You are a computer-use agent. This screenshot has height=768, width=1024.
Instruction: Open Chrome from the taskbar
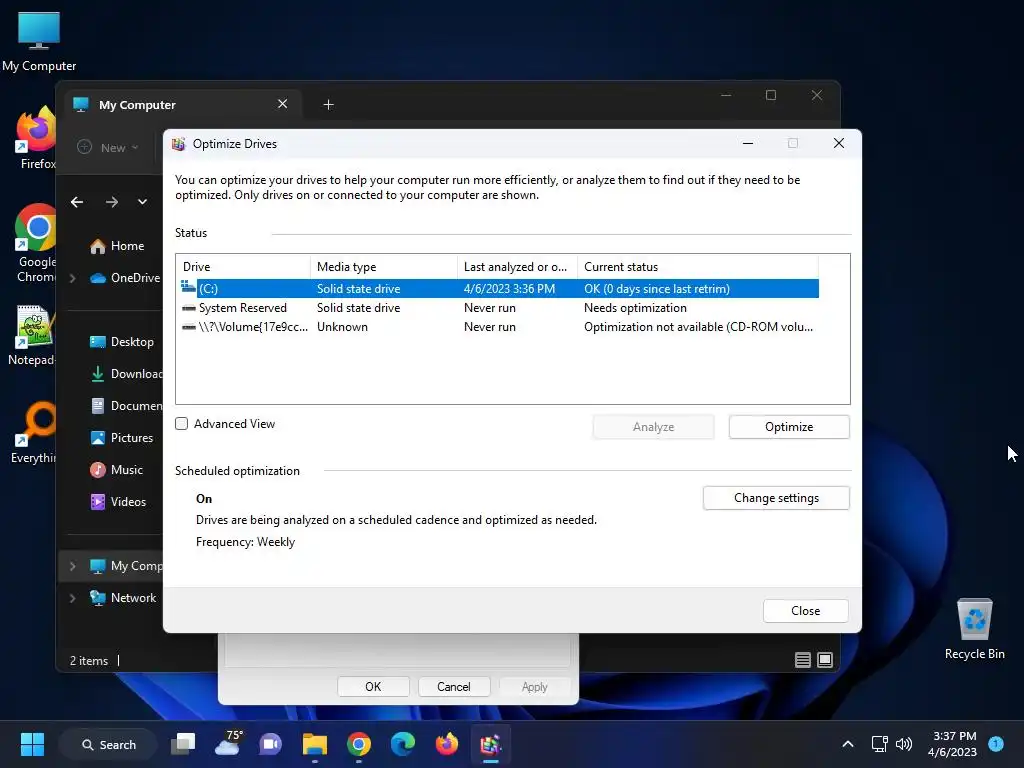[x=359, y=744]
